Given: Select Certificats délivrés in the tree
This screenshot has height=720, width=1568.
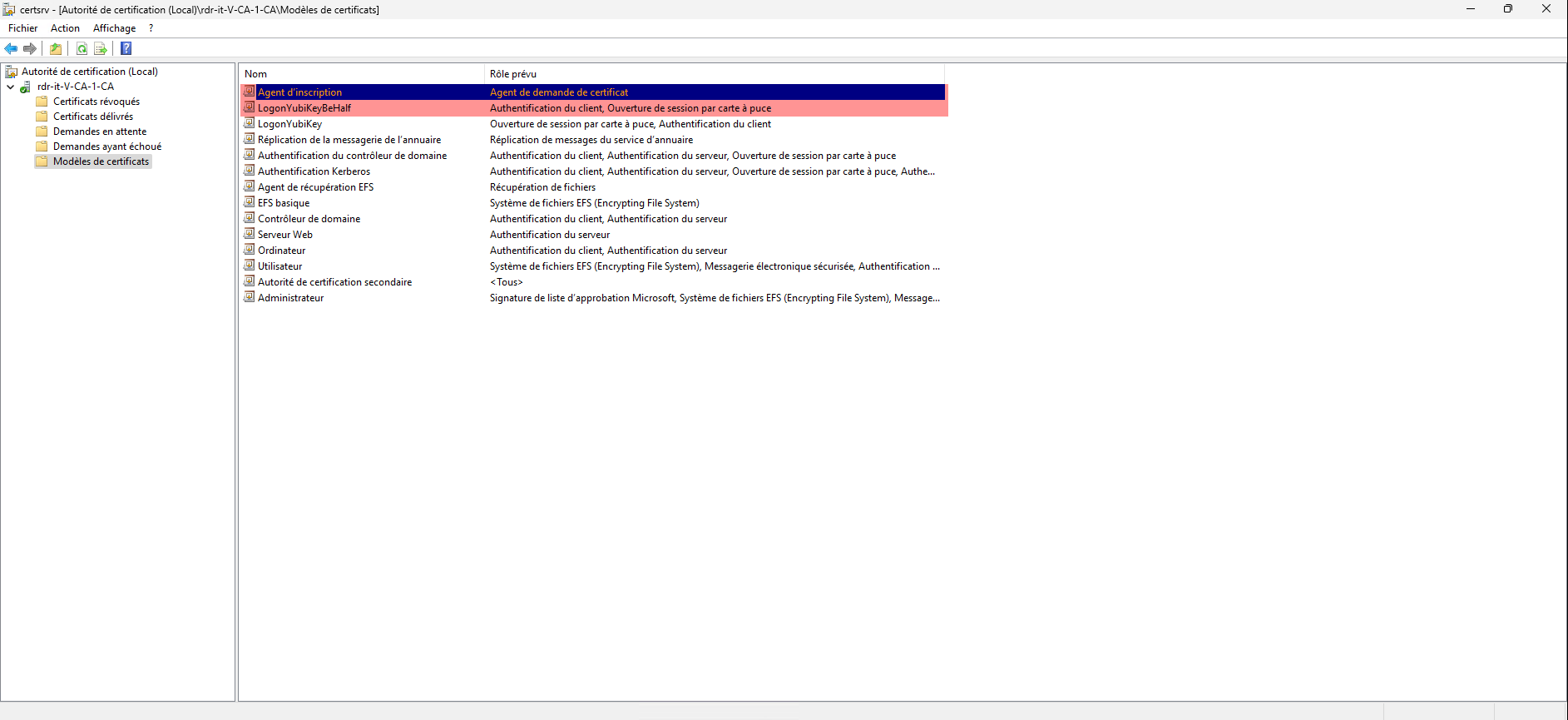Looking at the screenshot, I should coord(92,117).
